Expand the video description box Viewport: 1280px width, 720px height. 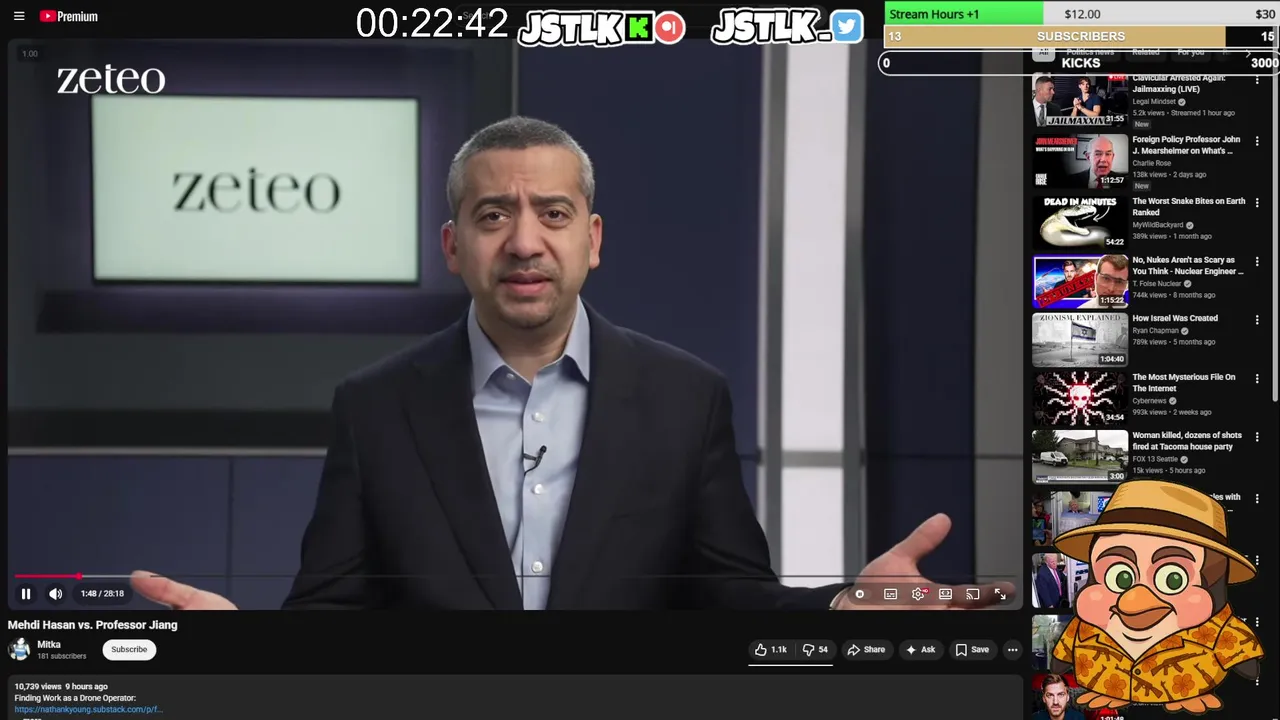click(515, 698)
